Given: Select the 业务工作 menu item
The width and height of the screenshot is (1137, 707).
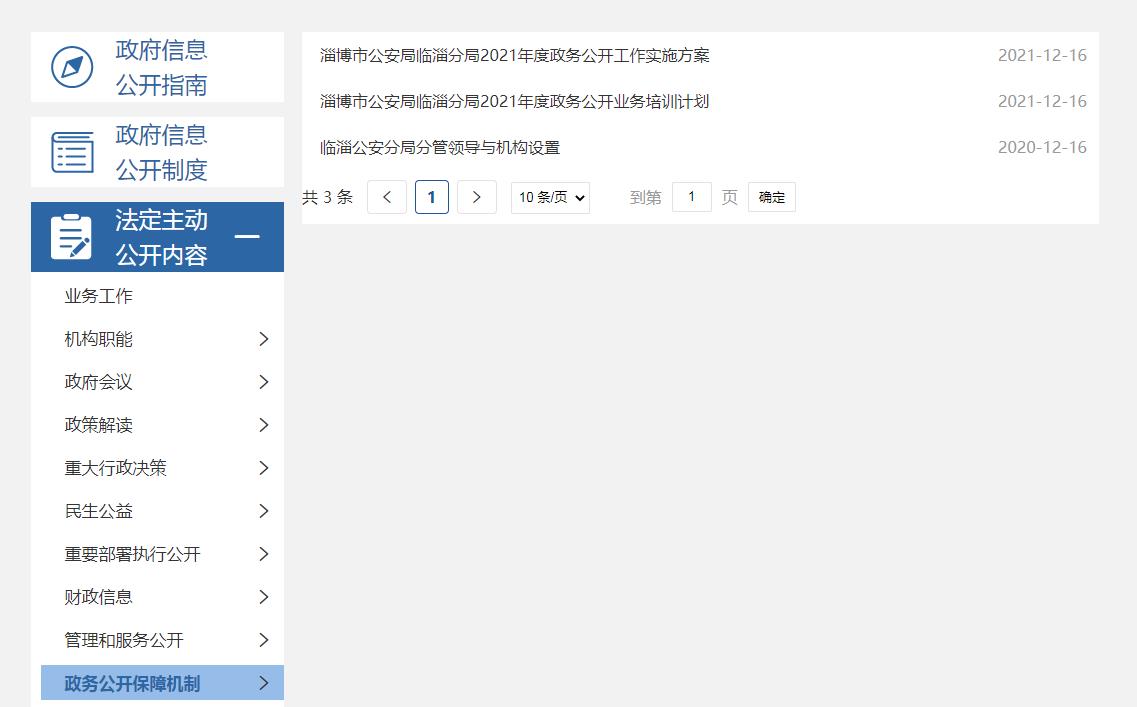Looking at the screenshot, I should (x=98, y=296).
